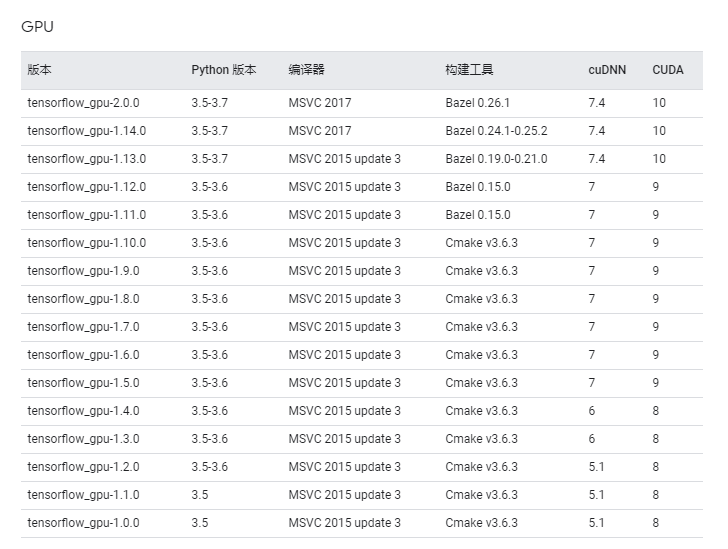Click cuDNN 7 in the 1.12.0 row
This screenshot has width=728, height=549.
click(x=592, y=187)
